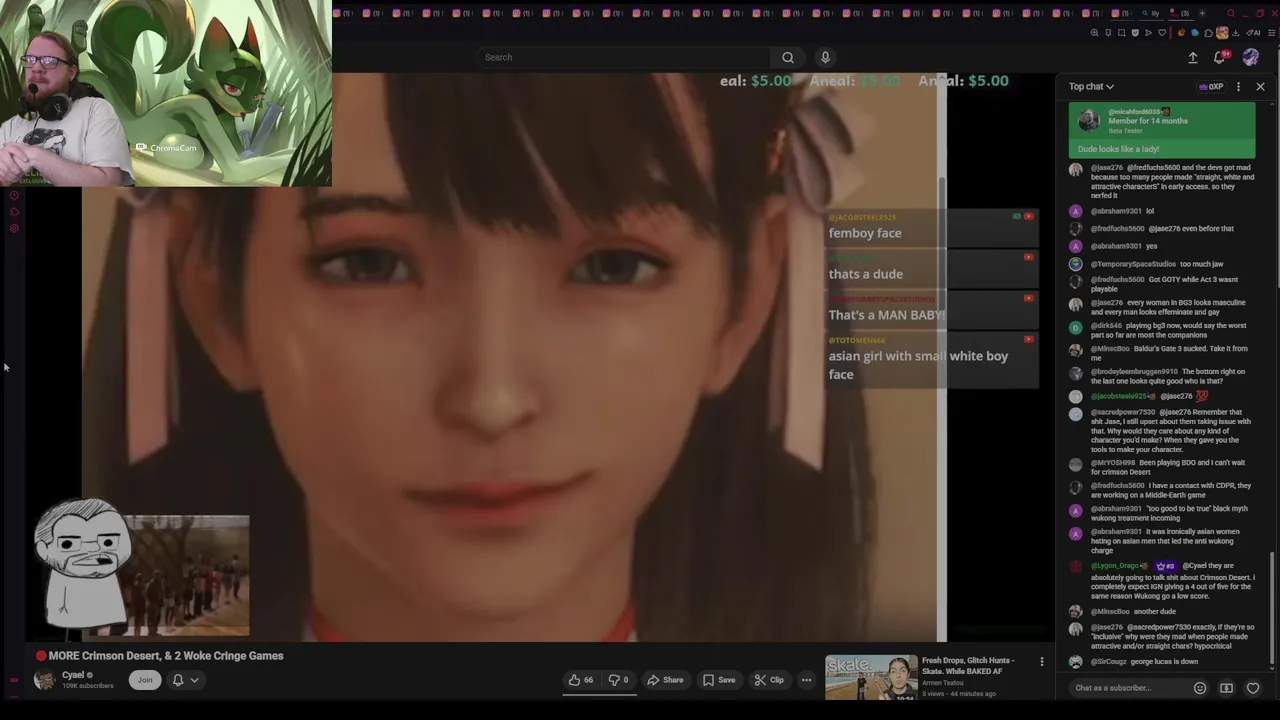The image size is (1280, 720).
Task: Open a new browser tab with plus
Action: click(1203, 13)
